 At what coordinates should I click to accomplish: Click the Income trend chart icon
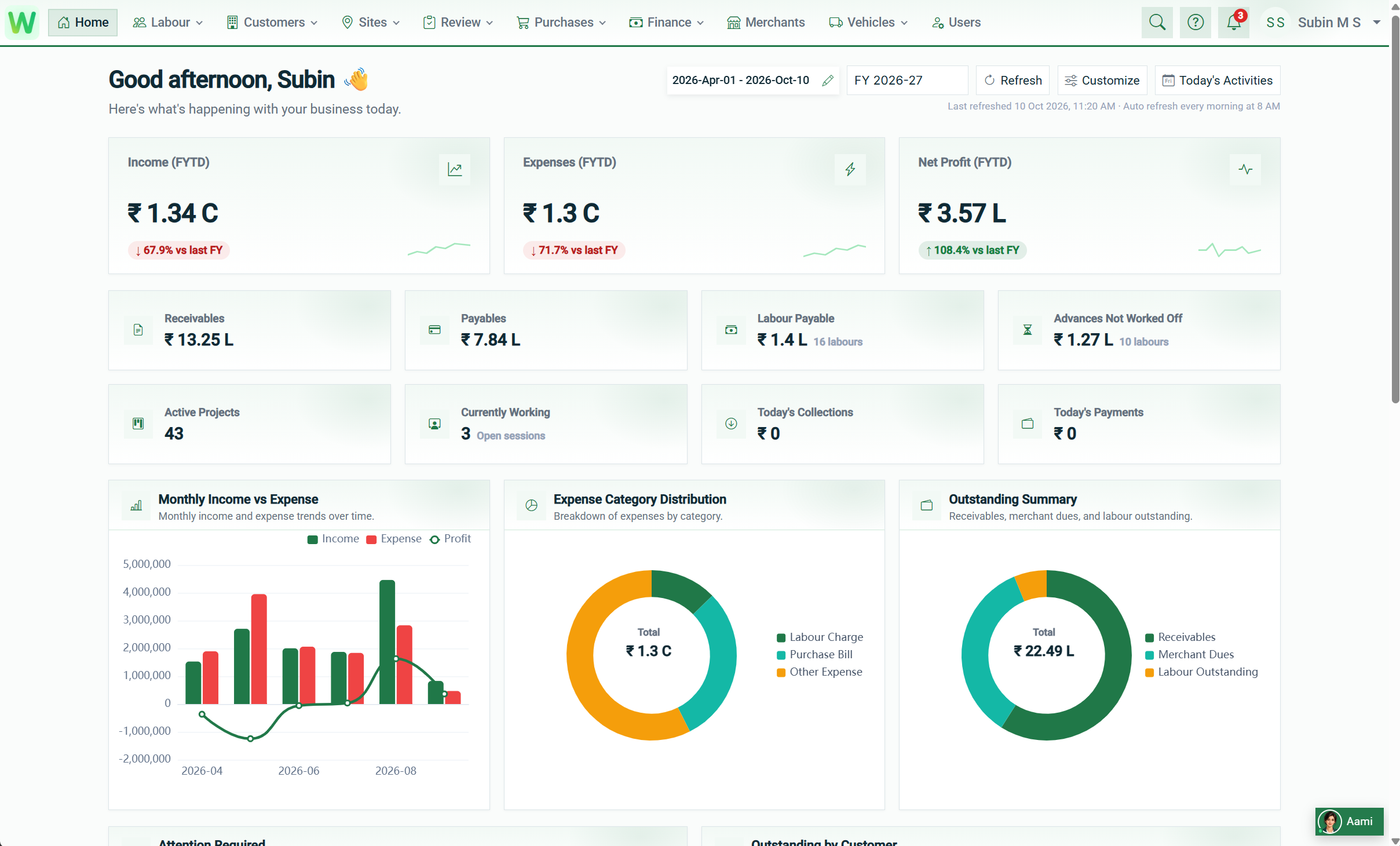(x=455, y=169)
